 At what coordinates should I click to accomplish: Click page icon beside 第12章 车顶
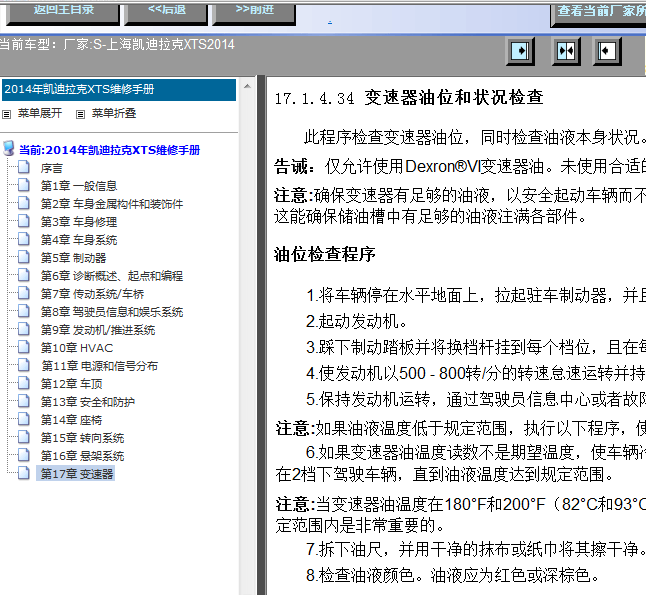coord(24,383)
